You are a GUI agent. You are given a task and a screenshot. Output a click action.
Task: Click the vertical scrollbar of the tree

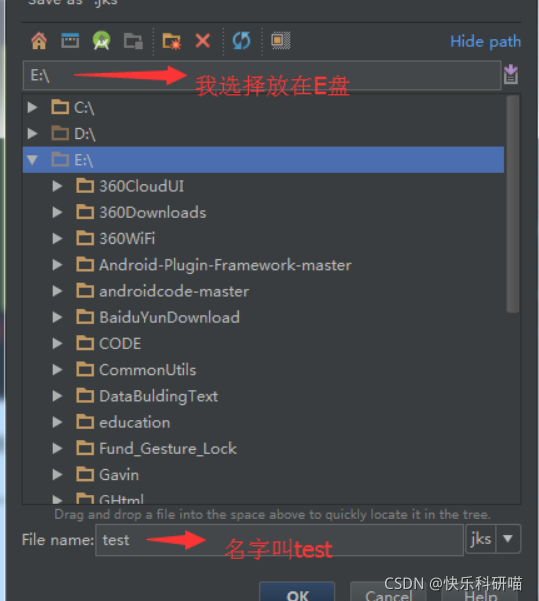[x=513, y=205]
